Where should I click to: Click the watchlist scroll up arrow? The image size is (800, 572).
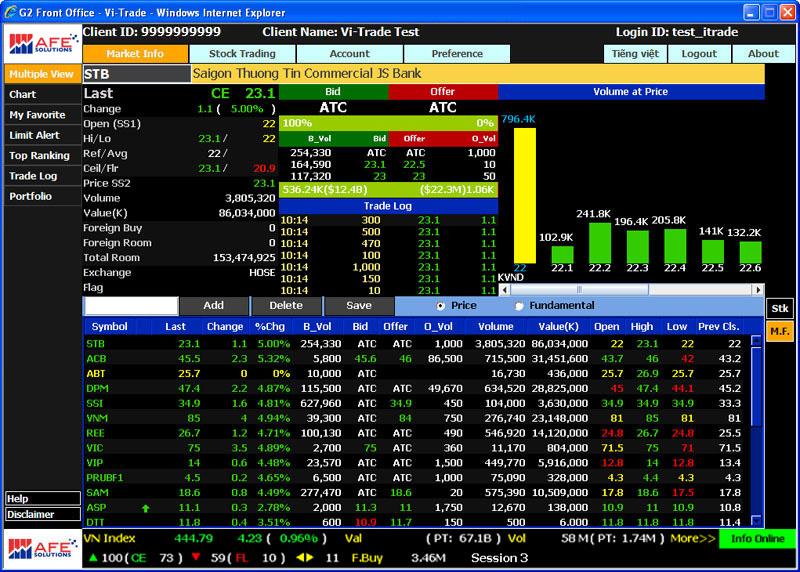pyautogui.click(x=756, y=340)
